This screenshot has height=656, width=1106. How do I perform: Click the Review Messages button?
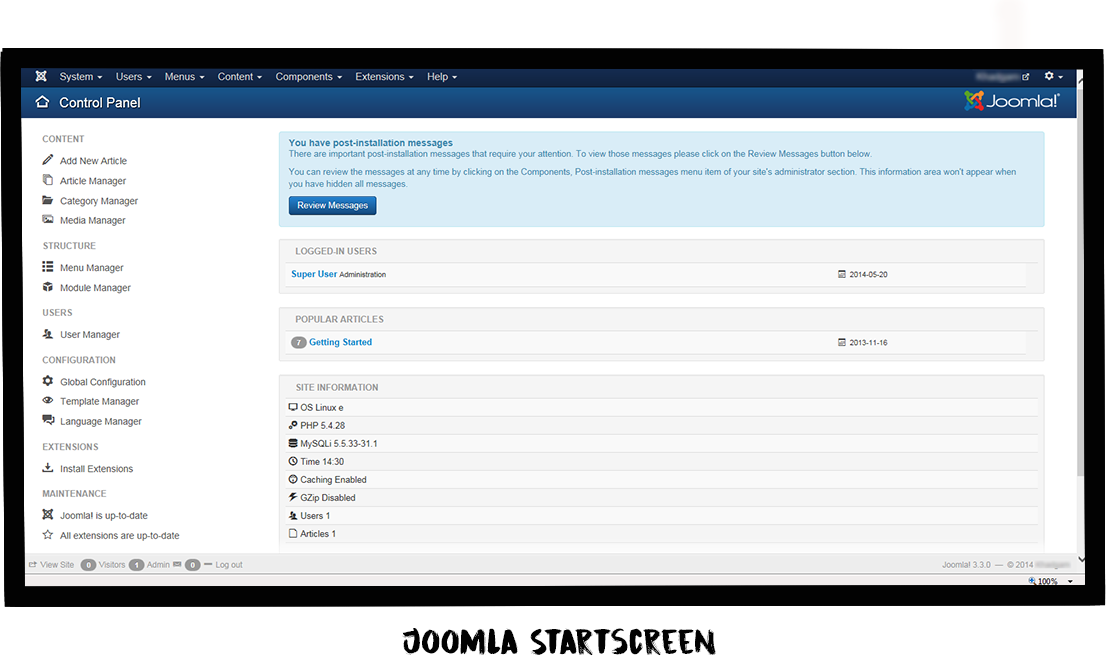[332, 205]
